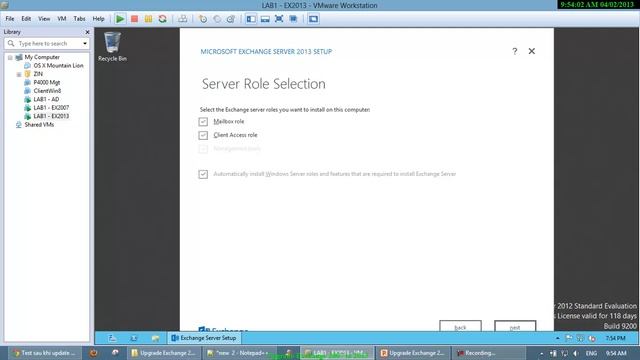The height and width of the screenshot is (360, 640).
Task: Click the revert to snapshot icon
Action: coord(217,19)
